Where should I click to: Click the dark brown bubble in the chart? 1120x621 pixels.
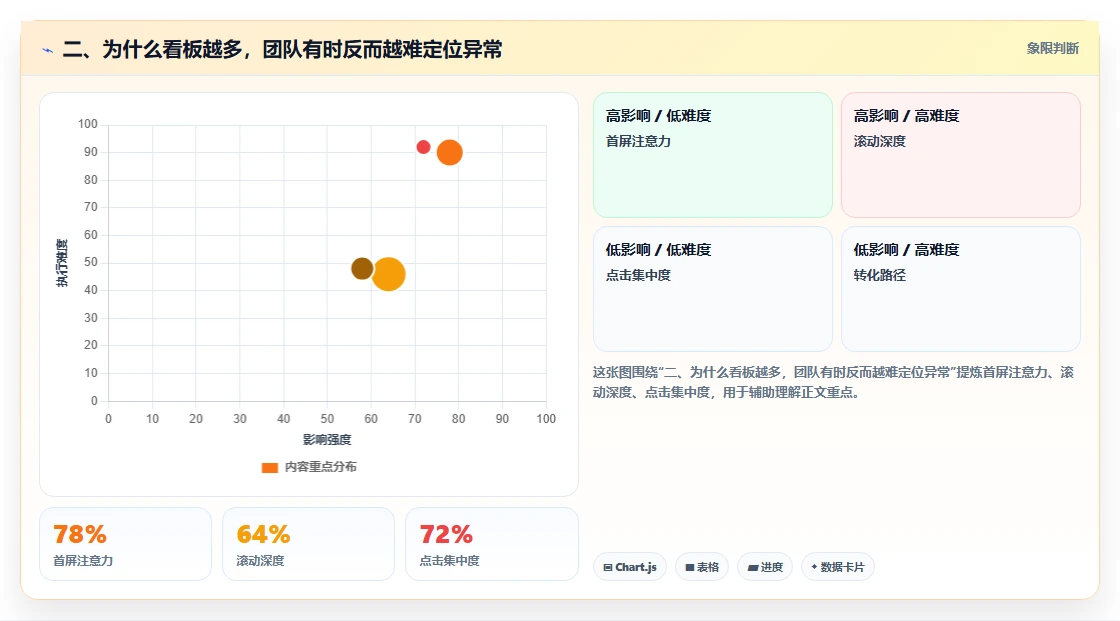[x=362, y=269]
